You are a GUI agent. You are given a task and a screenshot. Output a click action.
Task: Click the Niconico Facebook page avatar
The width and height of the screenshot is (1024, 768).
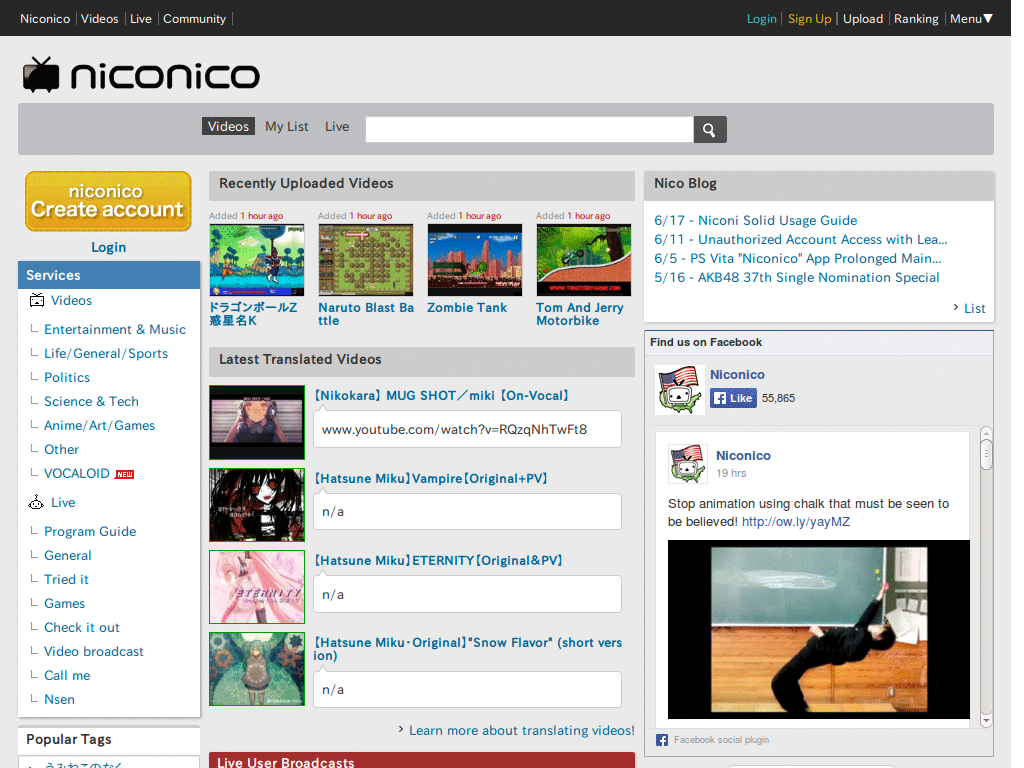[679, 390]
